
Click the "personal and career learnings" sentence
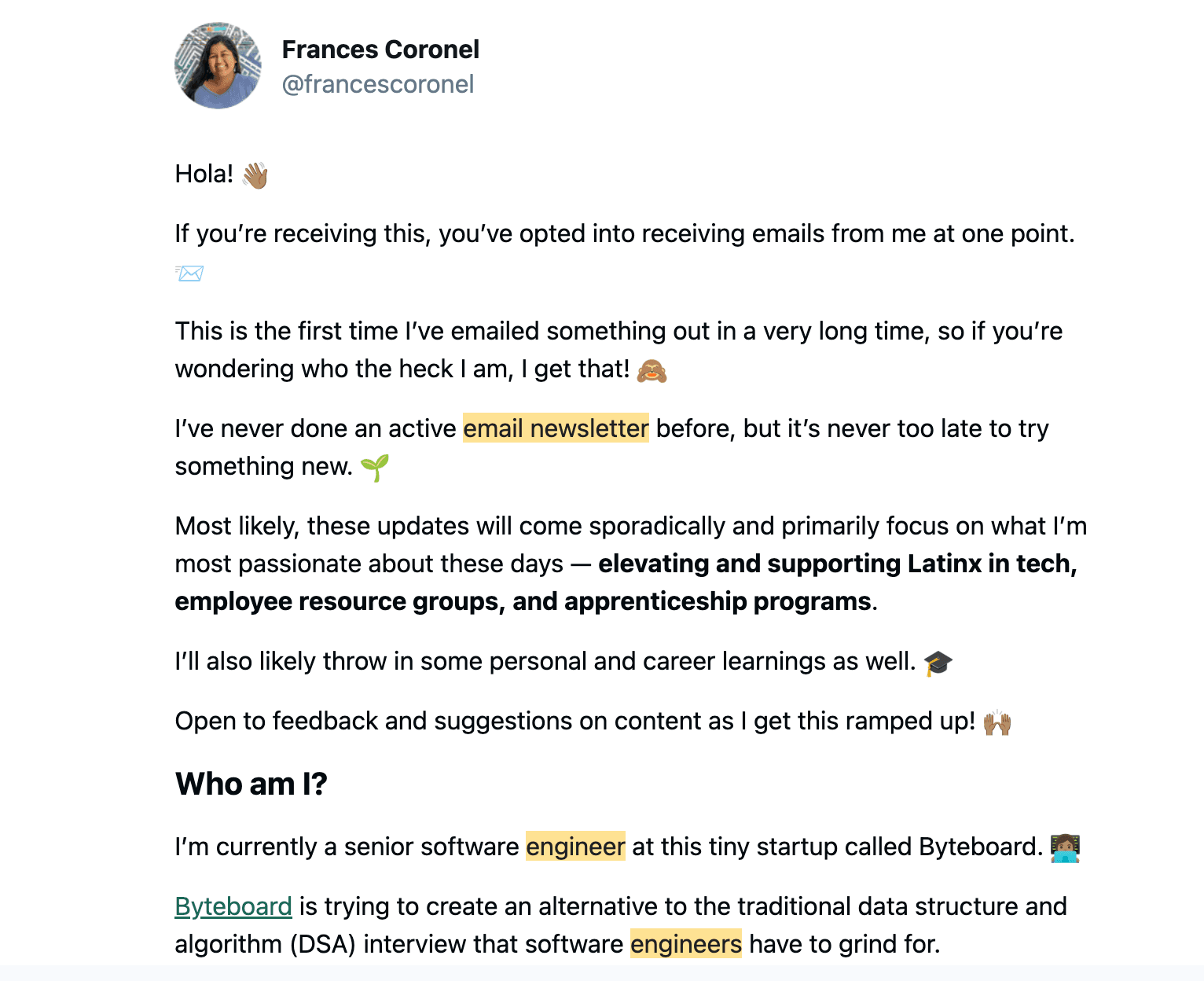(545, 661)
